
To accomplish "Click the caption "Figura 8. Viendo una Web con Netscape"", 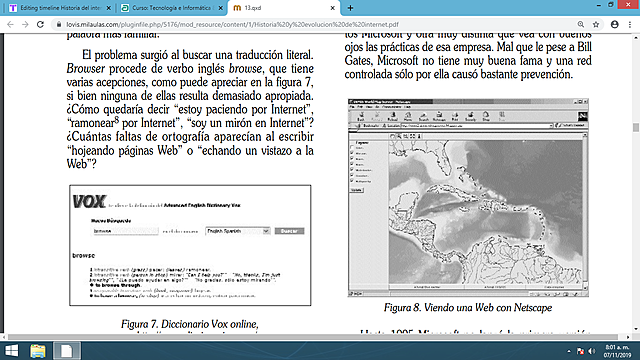I will click(468, 308).
